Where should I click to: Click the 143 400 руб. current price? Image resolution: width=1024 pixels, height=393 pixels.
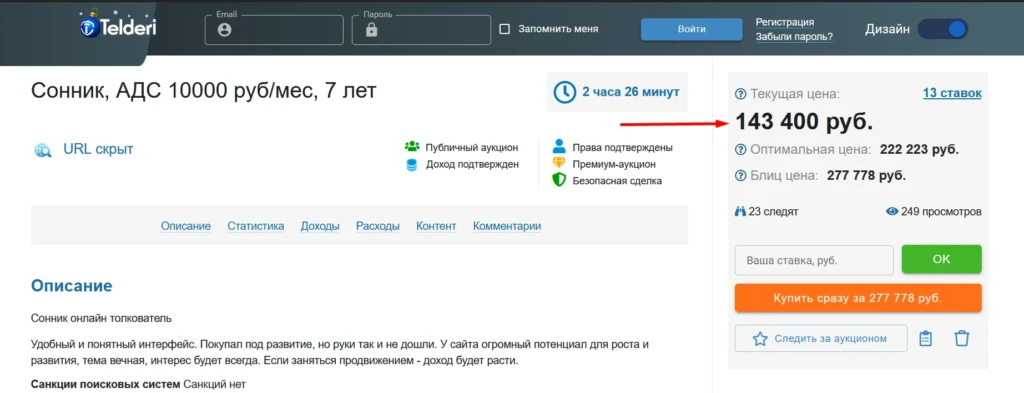tap(804, 122)
